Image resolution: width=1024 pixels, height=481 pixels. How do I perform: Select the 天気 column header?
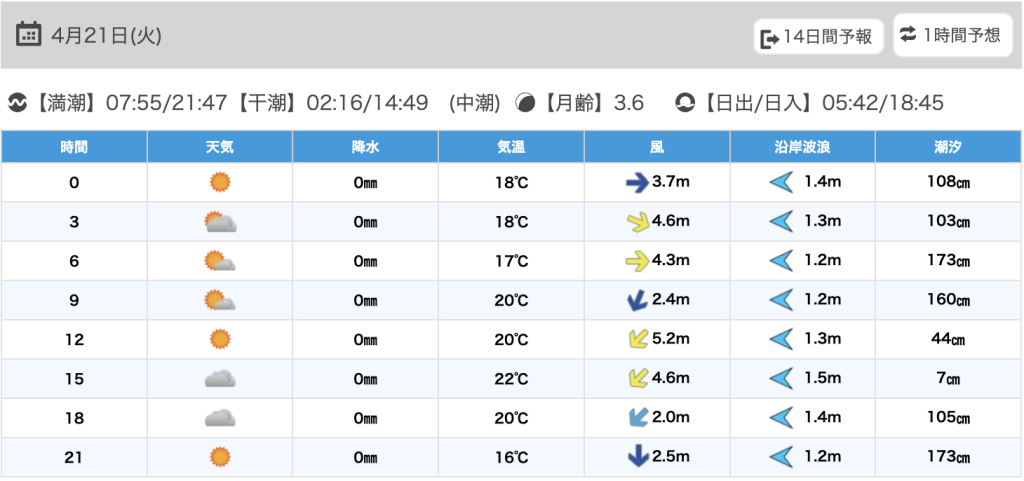220,147
